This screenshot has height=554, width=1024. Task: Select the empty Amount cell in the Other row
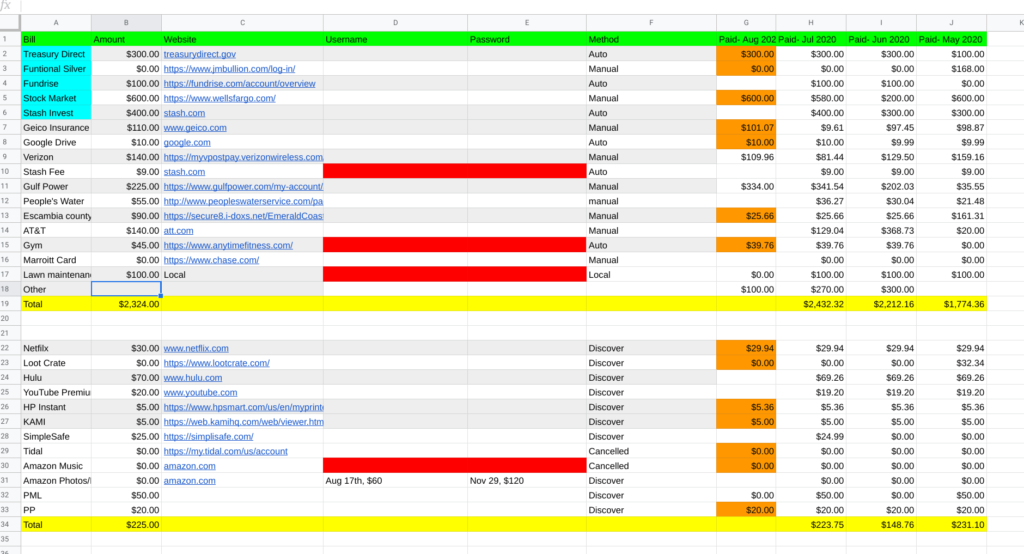pos(126,289)
